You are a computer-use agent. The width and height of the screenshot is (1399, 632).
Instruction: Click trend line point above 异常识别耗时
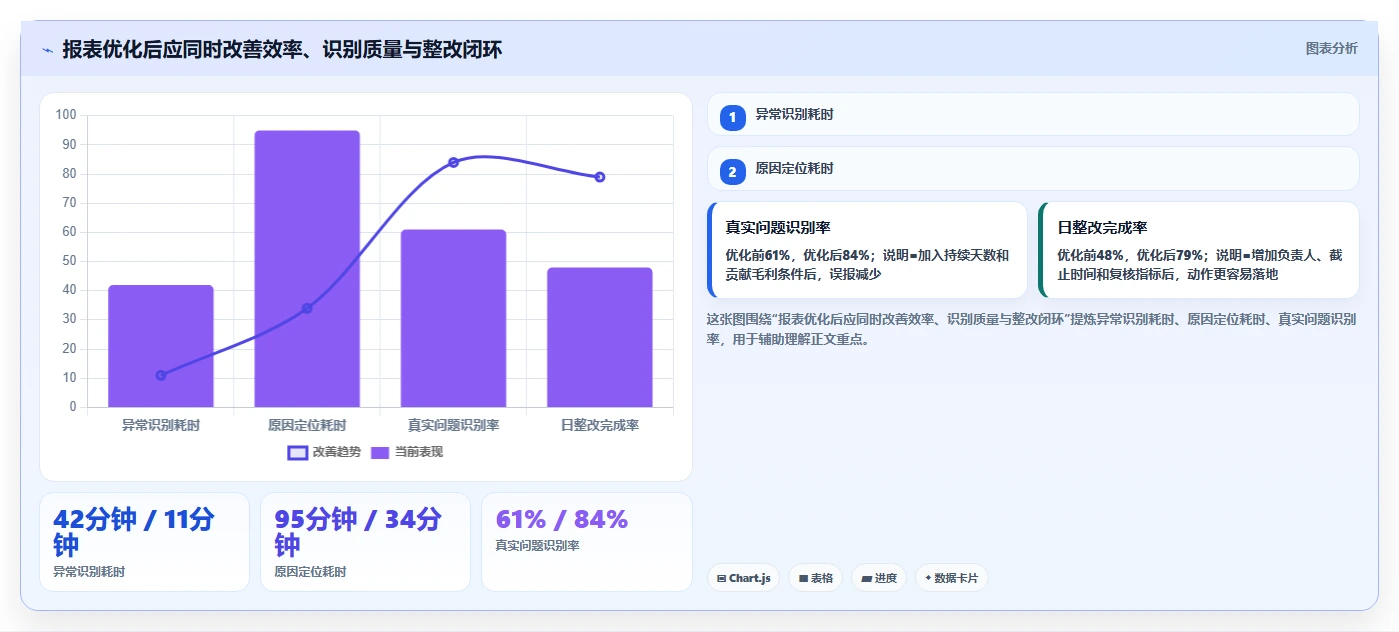coord(161,375)
